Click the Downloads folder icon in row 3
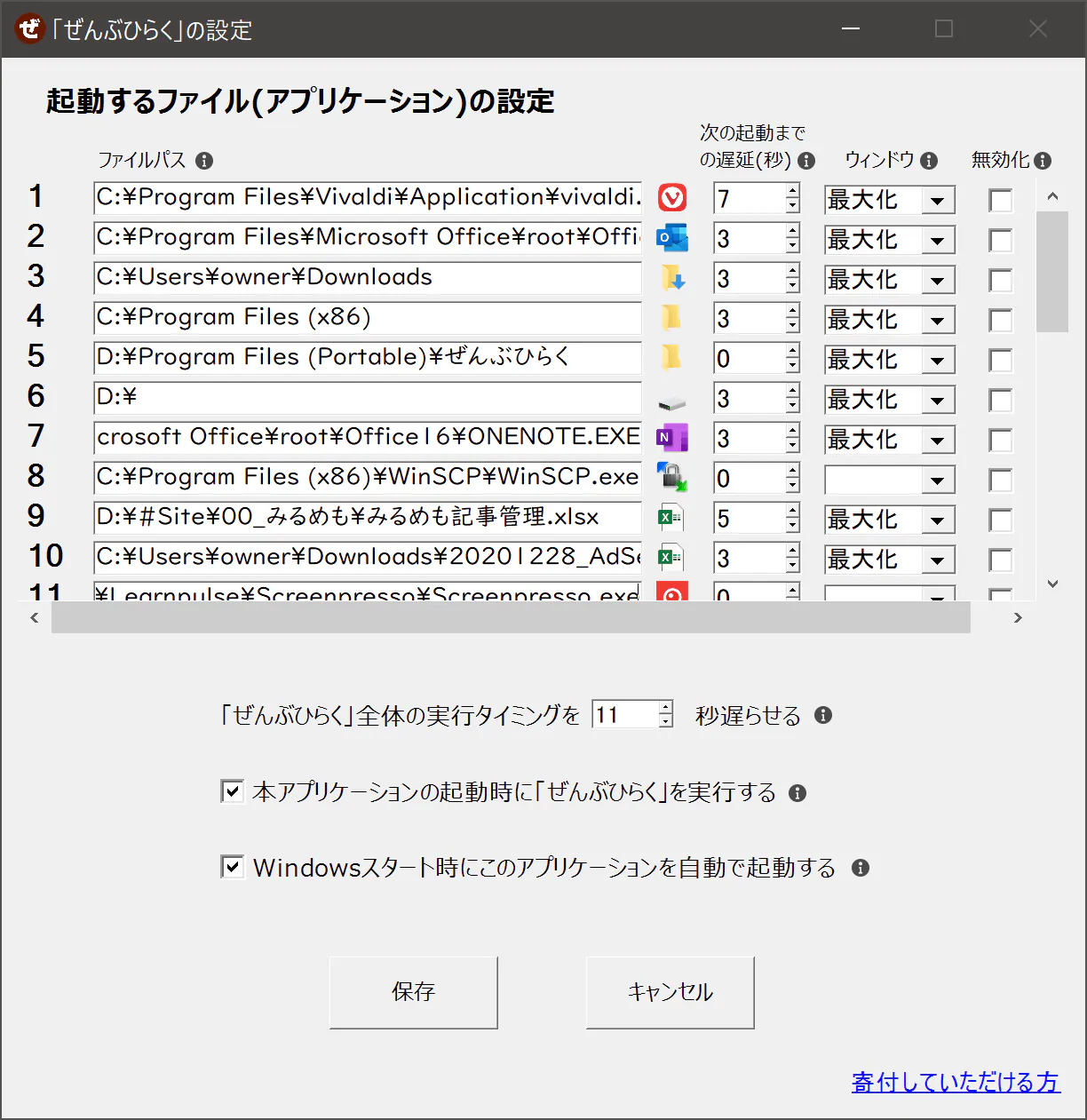The height and width of the screenshot is (1120, 1087). pos(672,277)
